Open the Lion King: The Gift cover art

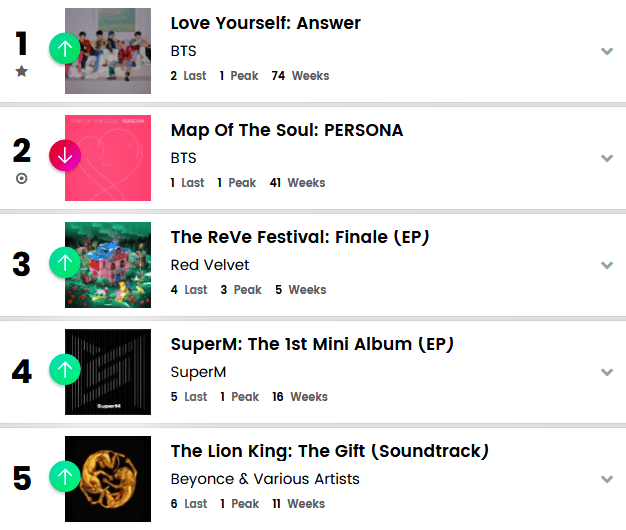click(x=108, y=478)
